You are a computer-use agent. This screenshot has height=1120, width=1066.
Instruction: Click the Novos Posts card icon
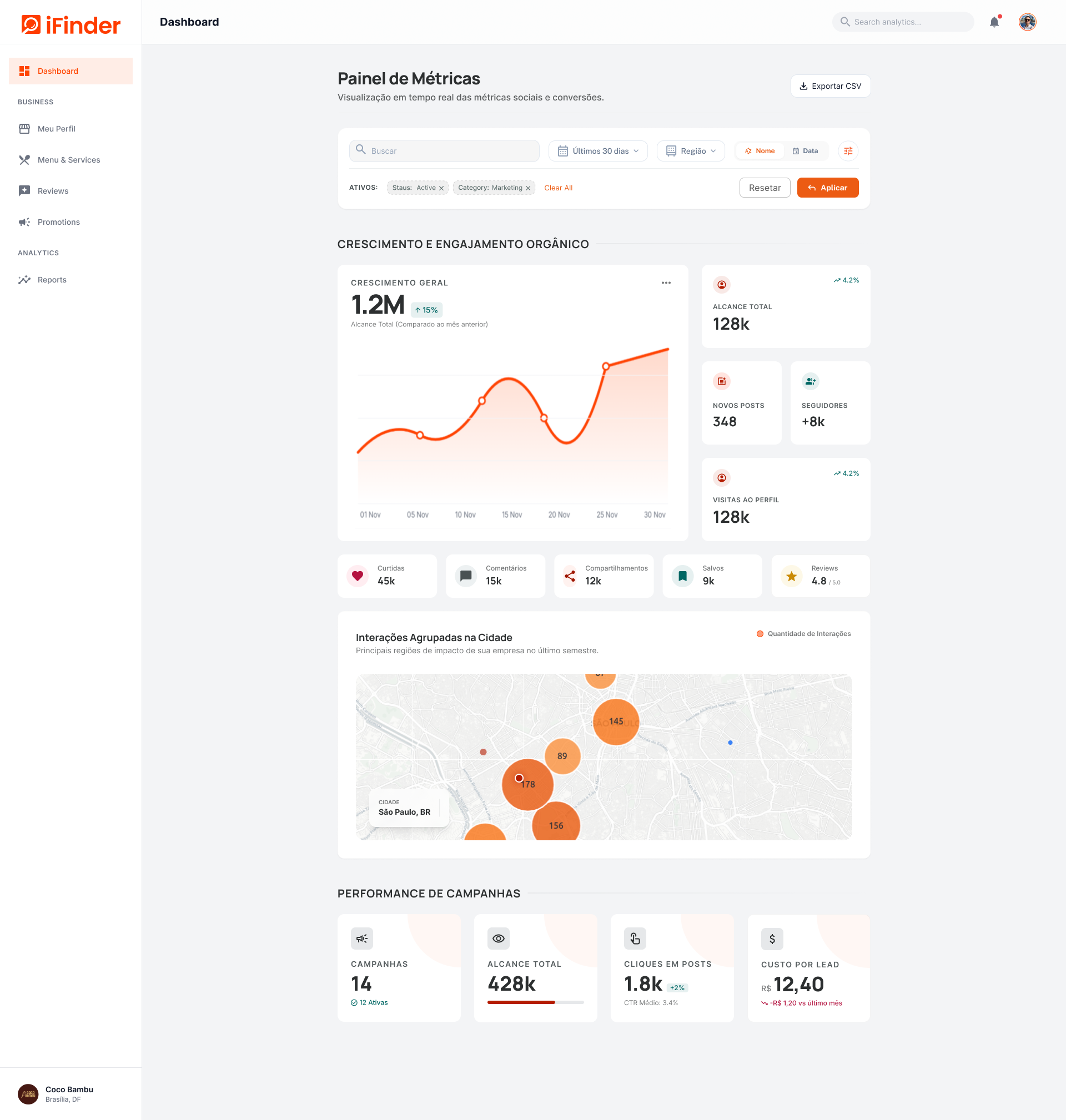722,381
